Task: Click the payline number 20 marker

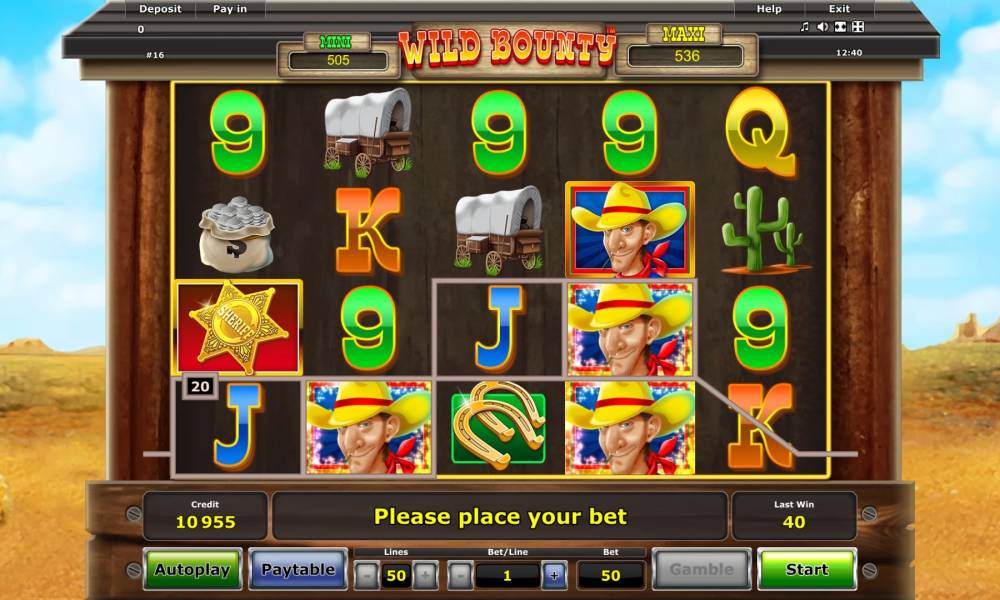Action: [200, 386]
